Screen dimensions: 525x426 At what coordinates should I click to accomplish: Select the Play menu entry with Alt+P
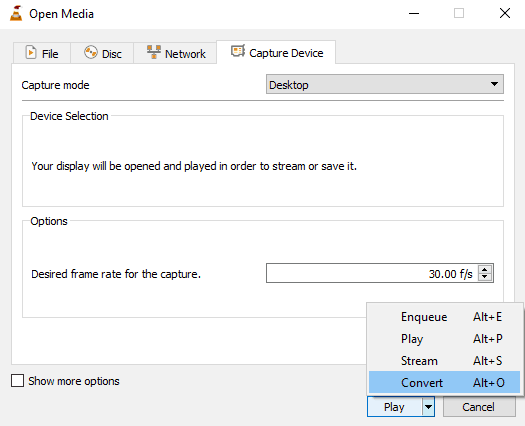click(444, 339)
